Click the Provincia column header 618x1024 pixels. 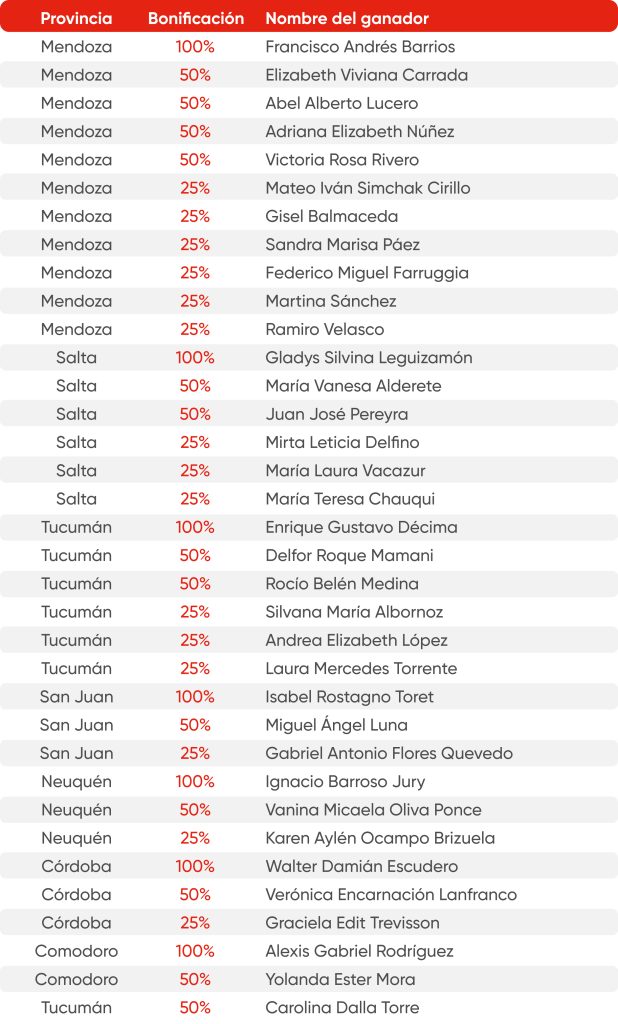click(x=76, y=18)
